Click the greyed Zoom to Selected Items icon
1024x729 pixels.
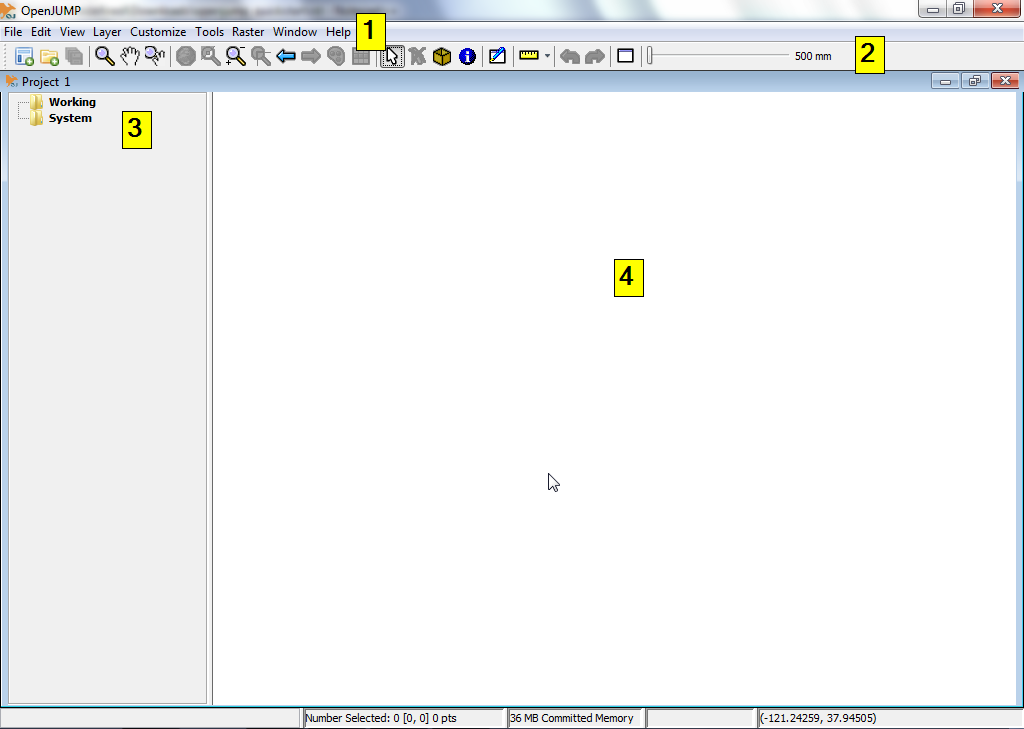pyautogui.click(x=210, y=56)
